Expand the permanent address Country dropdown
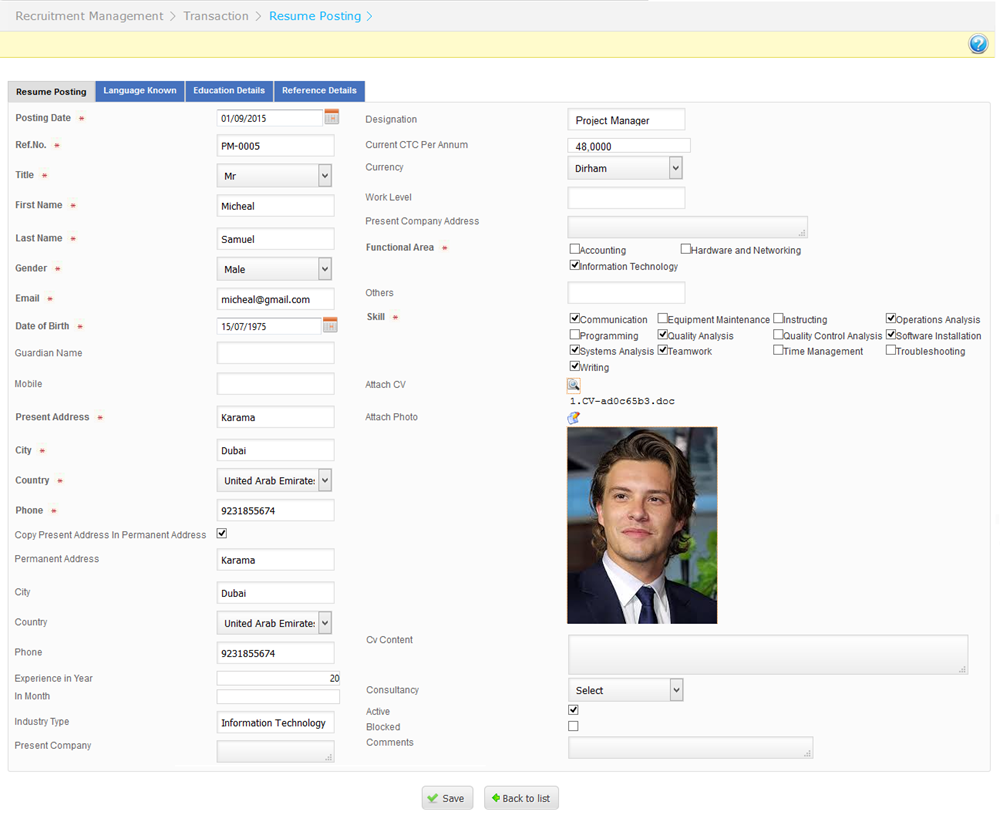 274,622
